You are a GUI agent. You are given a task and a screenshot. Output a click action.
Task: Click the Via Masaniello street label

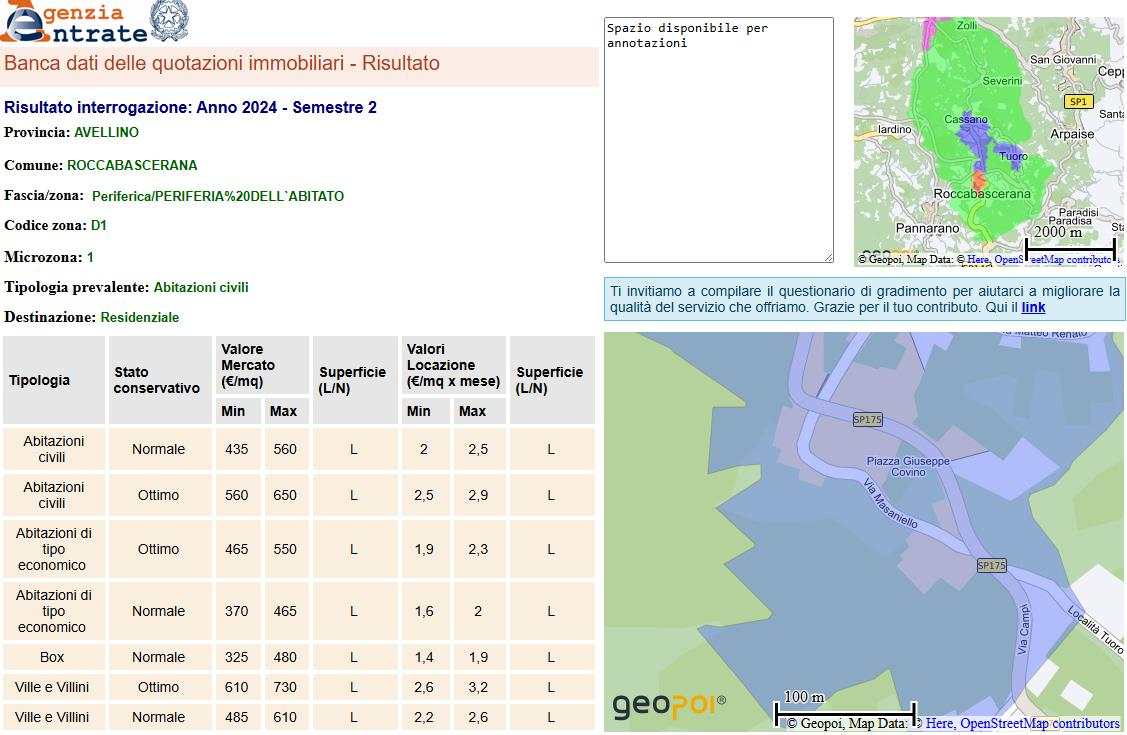click(x=890, y=503)
